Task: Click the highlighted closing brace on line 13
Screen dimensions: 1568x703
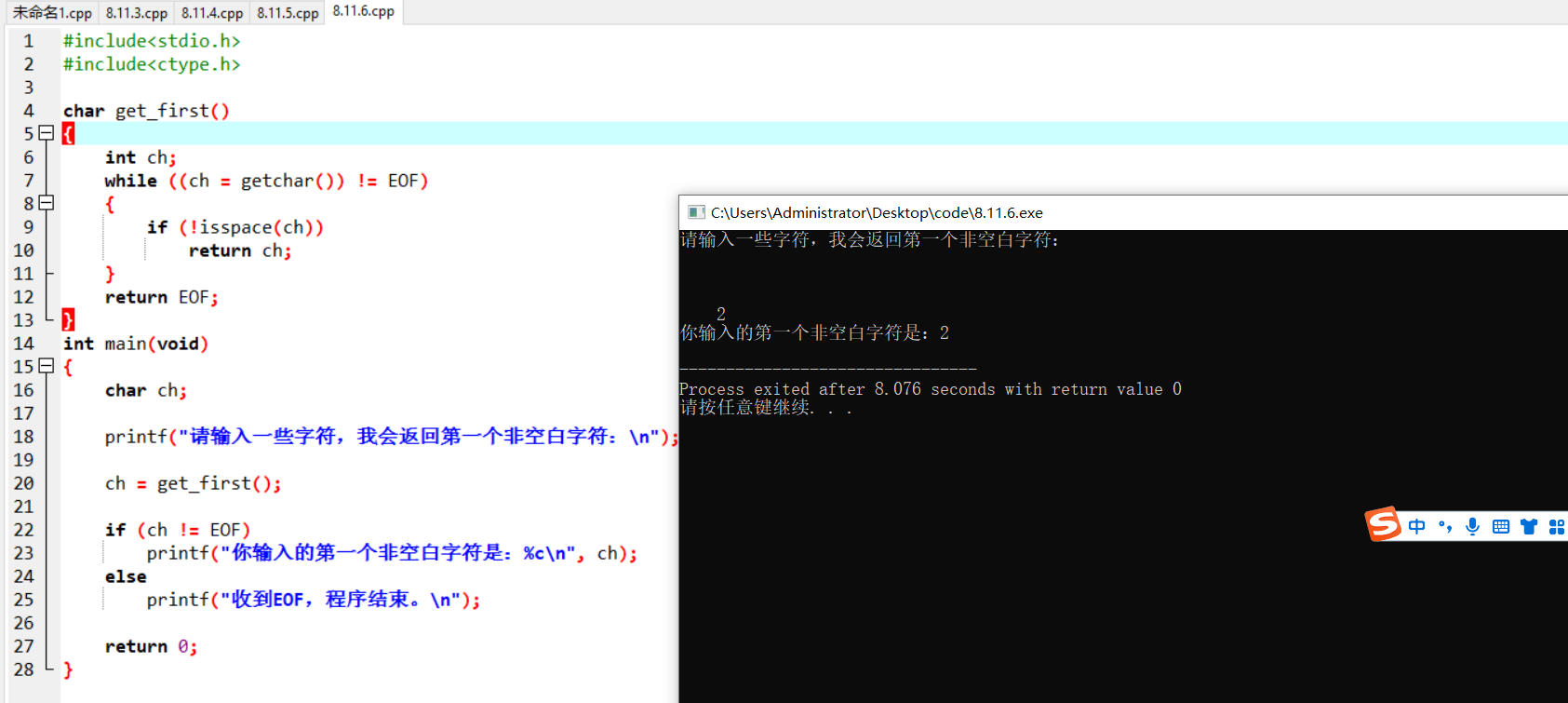Action: click(68, 320)
